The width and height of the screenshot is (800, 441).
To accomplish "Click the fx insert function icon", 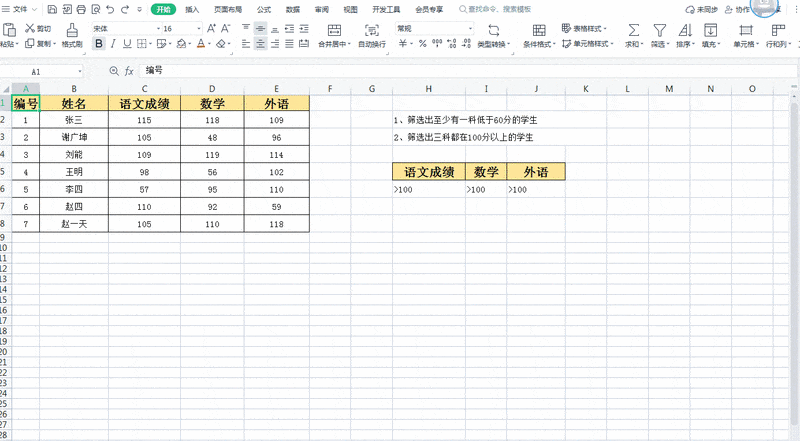I will tap(129, 71).
